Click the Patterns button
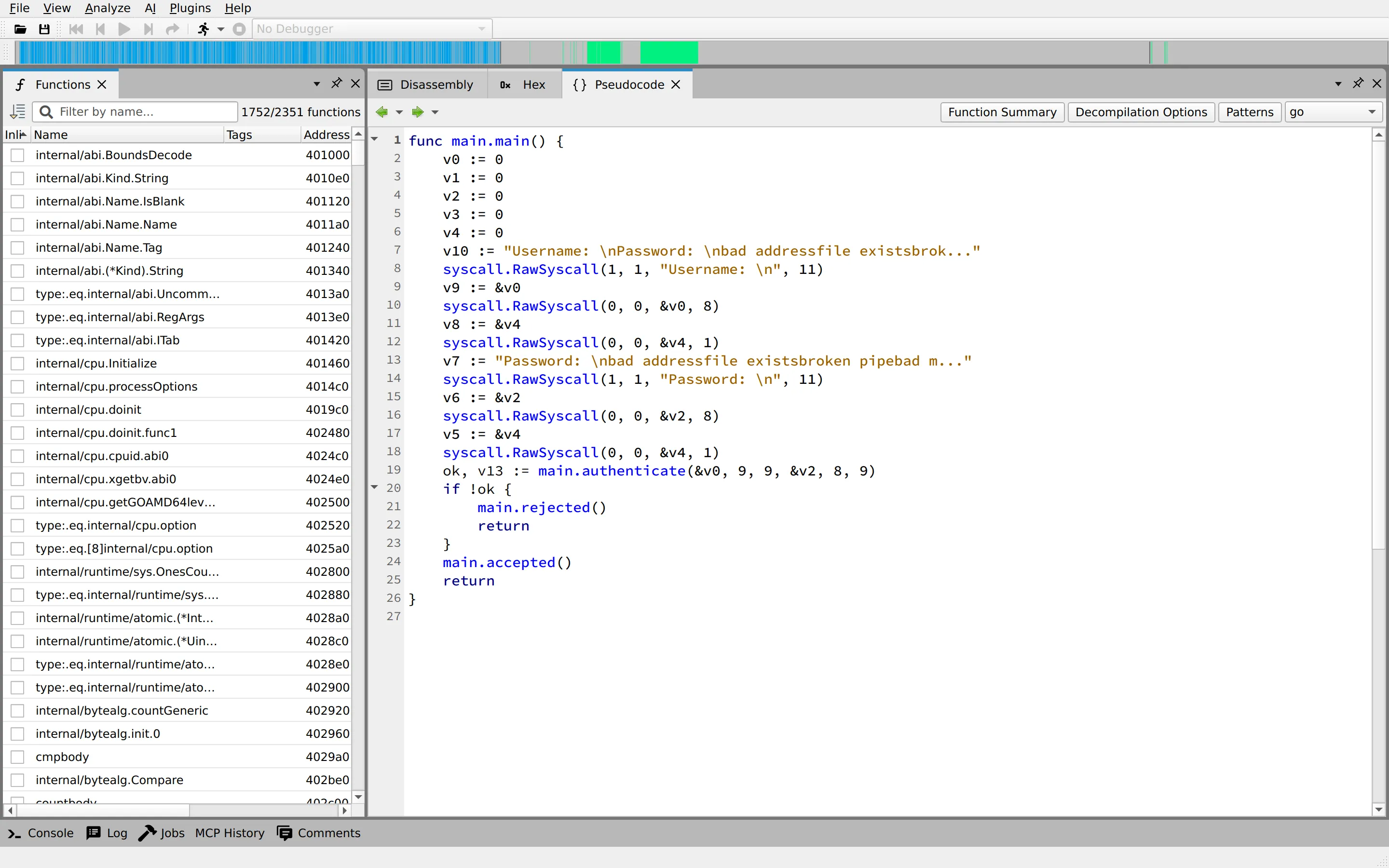Viewport: 1389px width, 868px height. pyautogui.click(x=1250, y=112)
